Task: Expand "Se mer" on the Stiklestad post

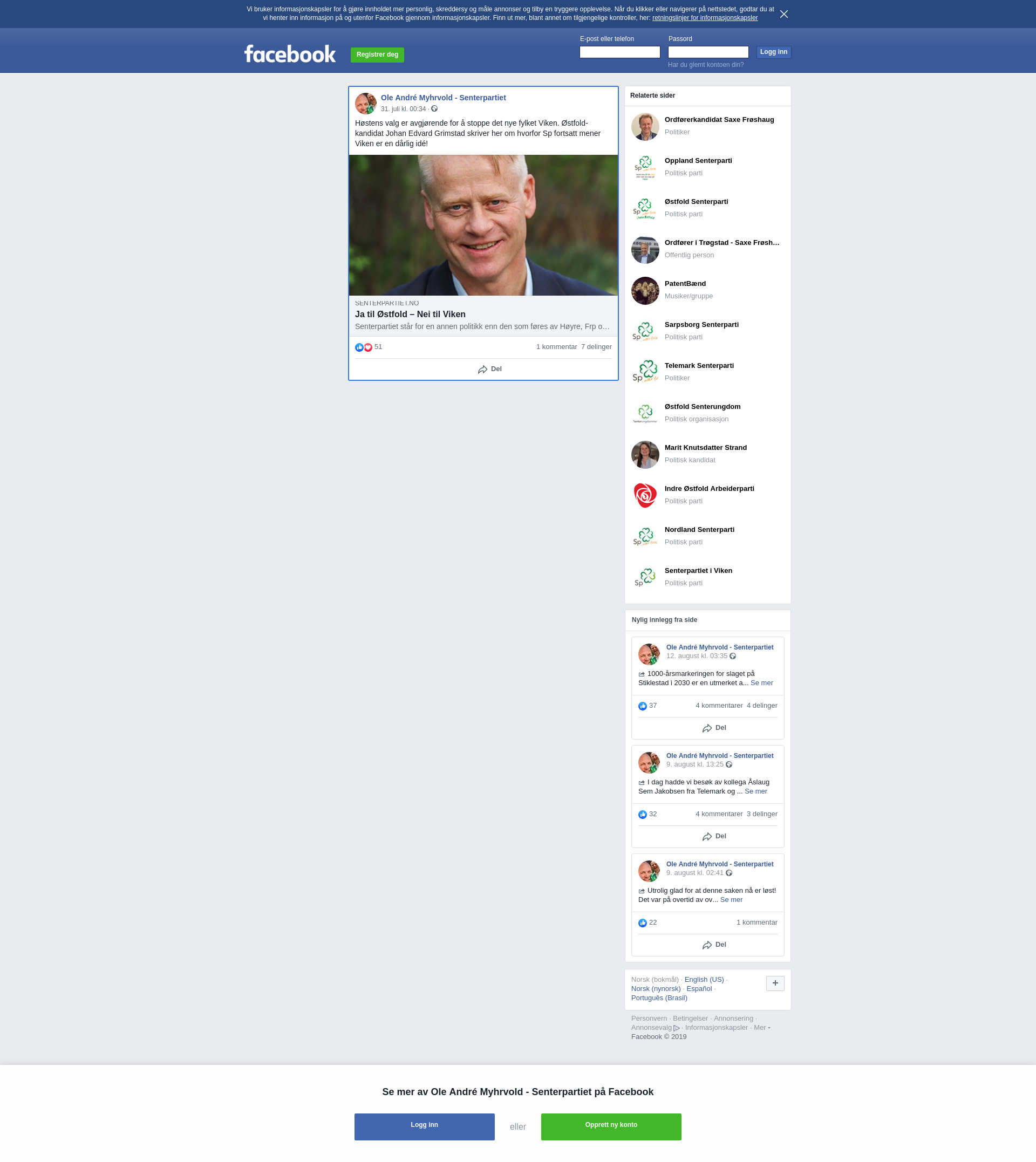Action: (761, 682)
